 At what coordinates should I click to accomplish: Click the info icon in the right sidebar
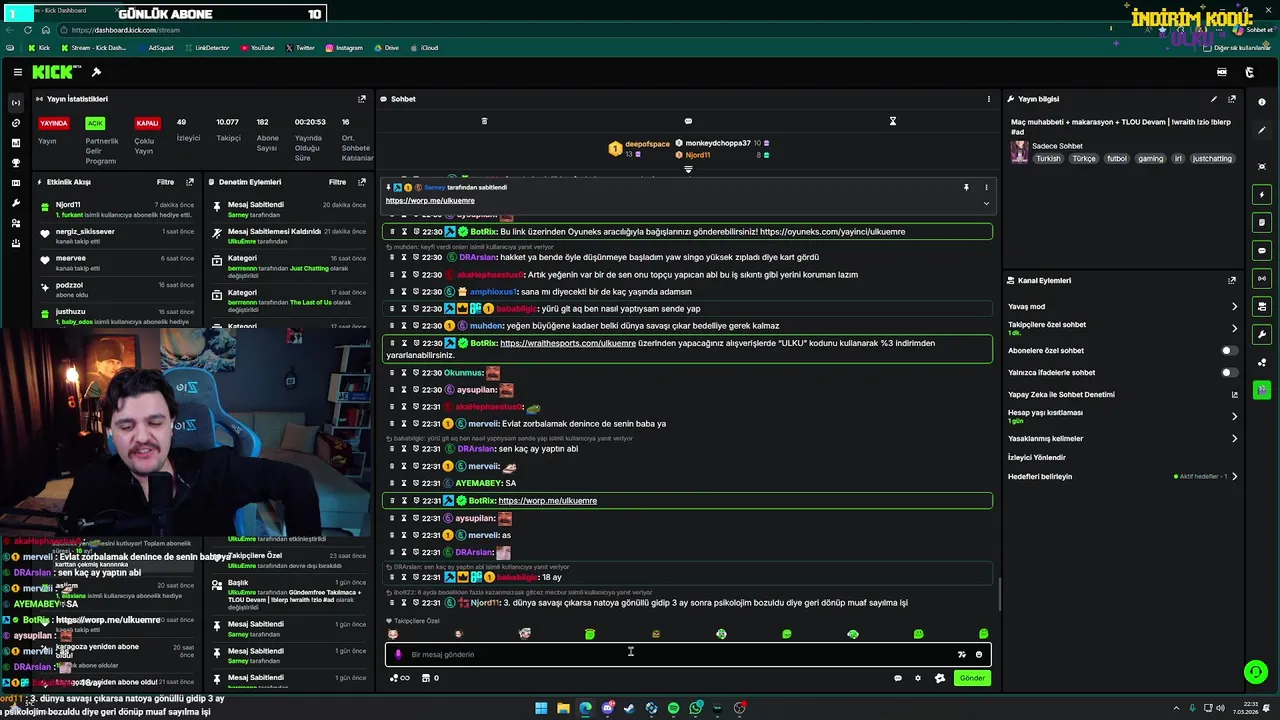click(x=1262, y=102)
